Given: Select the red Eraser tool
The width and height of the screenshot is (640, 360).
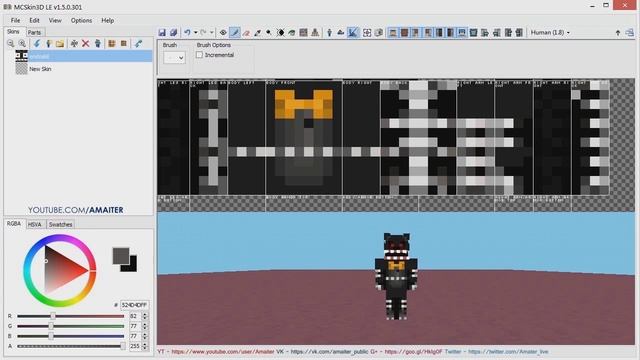Looking at the screenshot, I should coord(246,33).
